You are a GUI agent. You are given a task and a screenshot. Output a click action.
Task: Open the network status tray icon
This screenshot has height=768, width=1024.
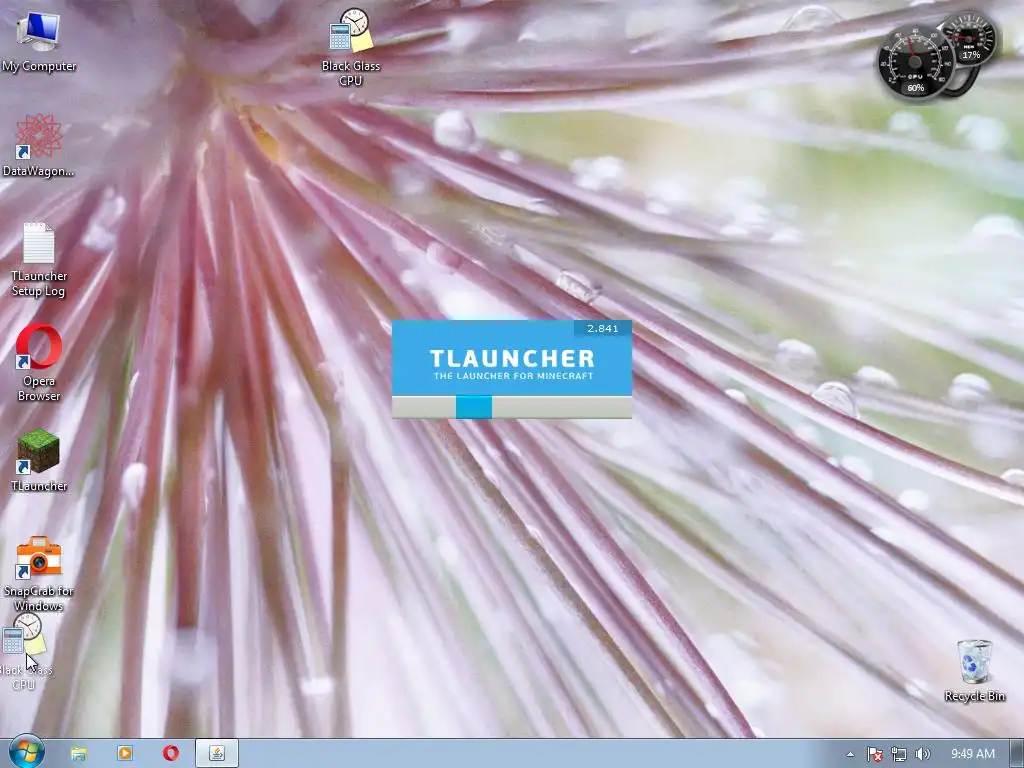pyautogui.click(x=899, y=754)
